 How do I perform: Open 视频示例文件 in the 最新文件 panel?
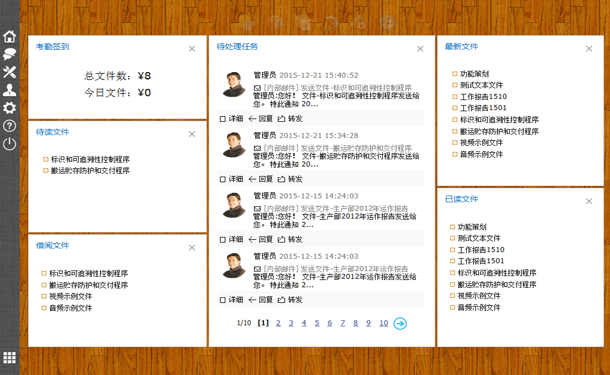481,143
